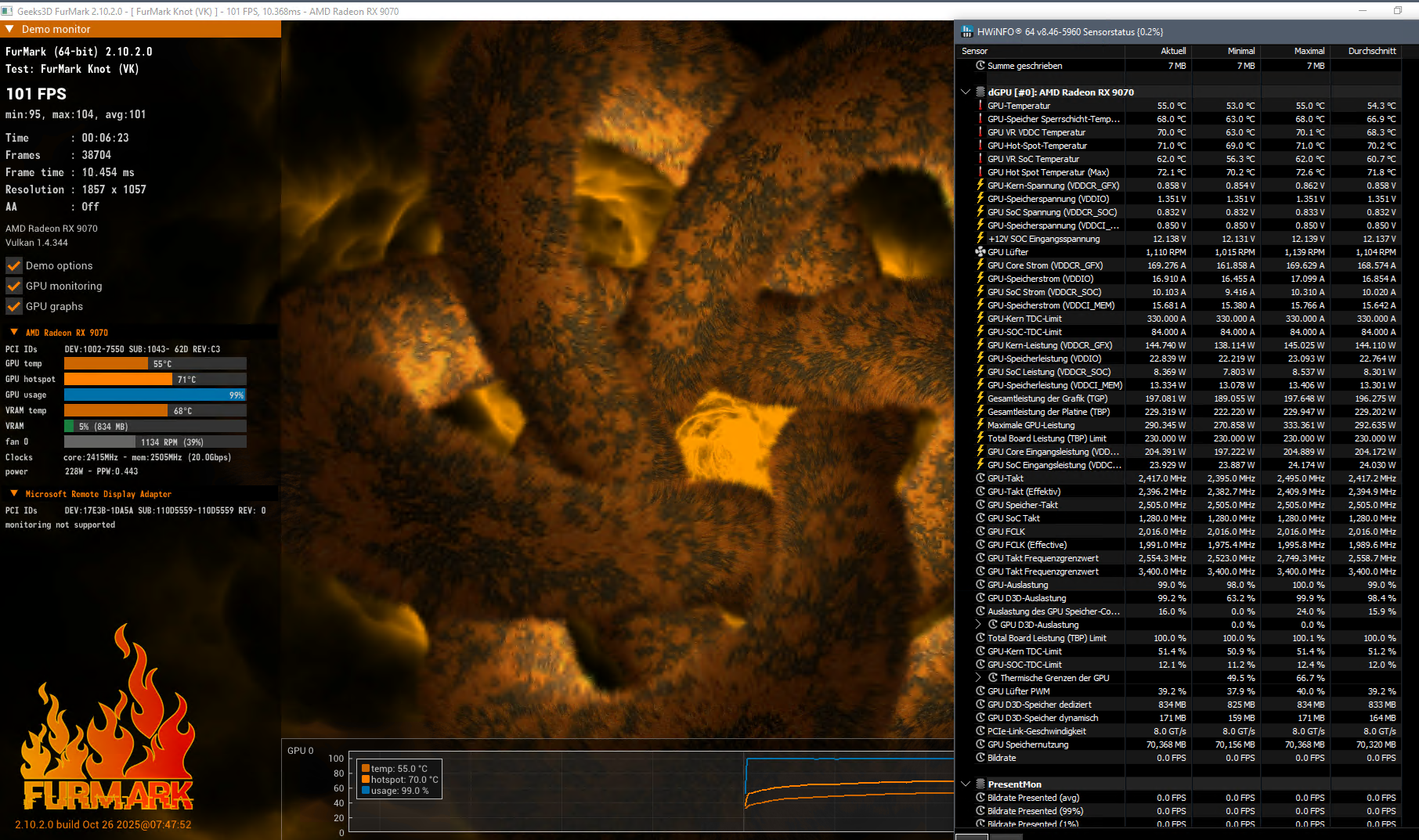The height and width of the screenshot is (840, 1419).
Task: Click the clock icon for GPU-Takt (Effektiv)
Action: click(x=980, y=492)
